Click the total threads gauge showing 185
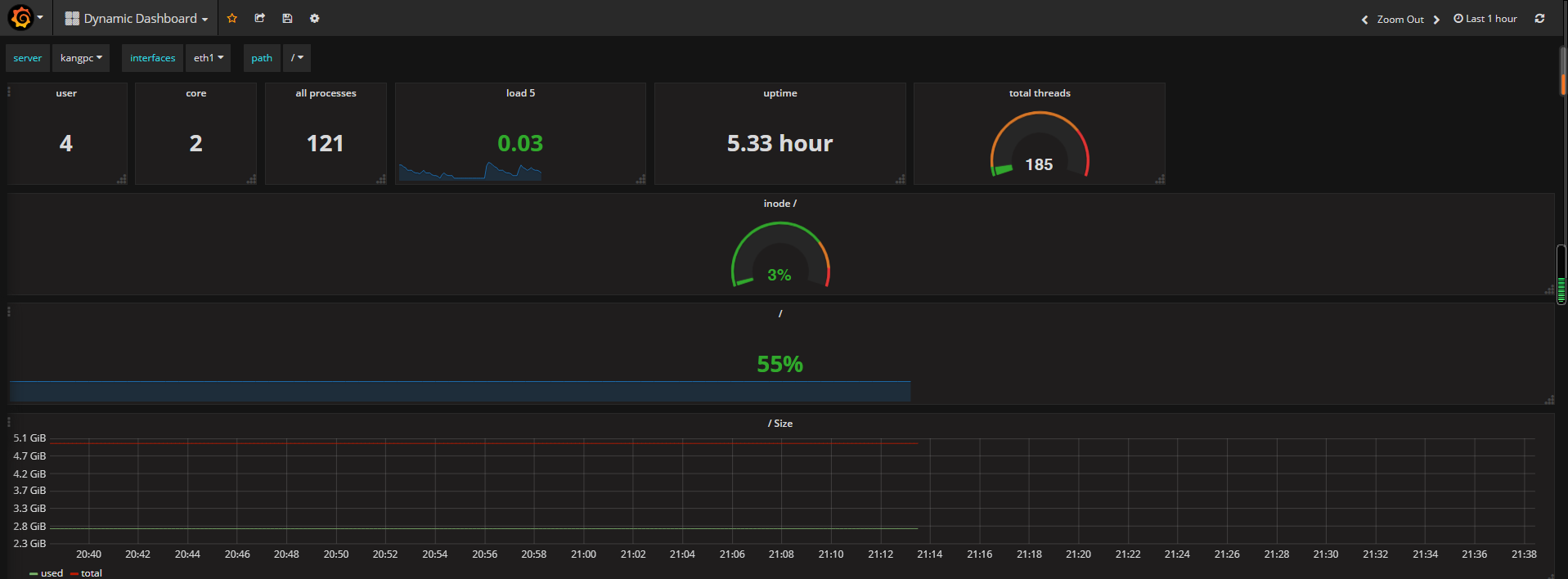The height and width of the screenshot is (579, 1568). [1040, 145]
